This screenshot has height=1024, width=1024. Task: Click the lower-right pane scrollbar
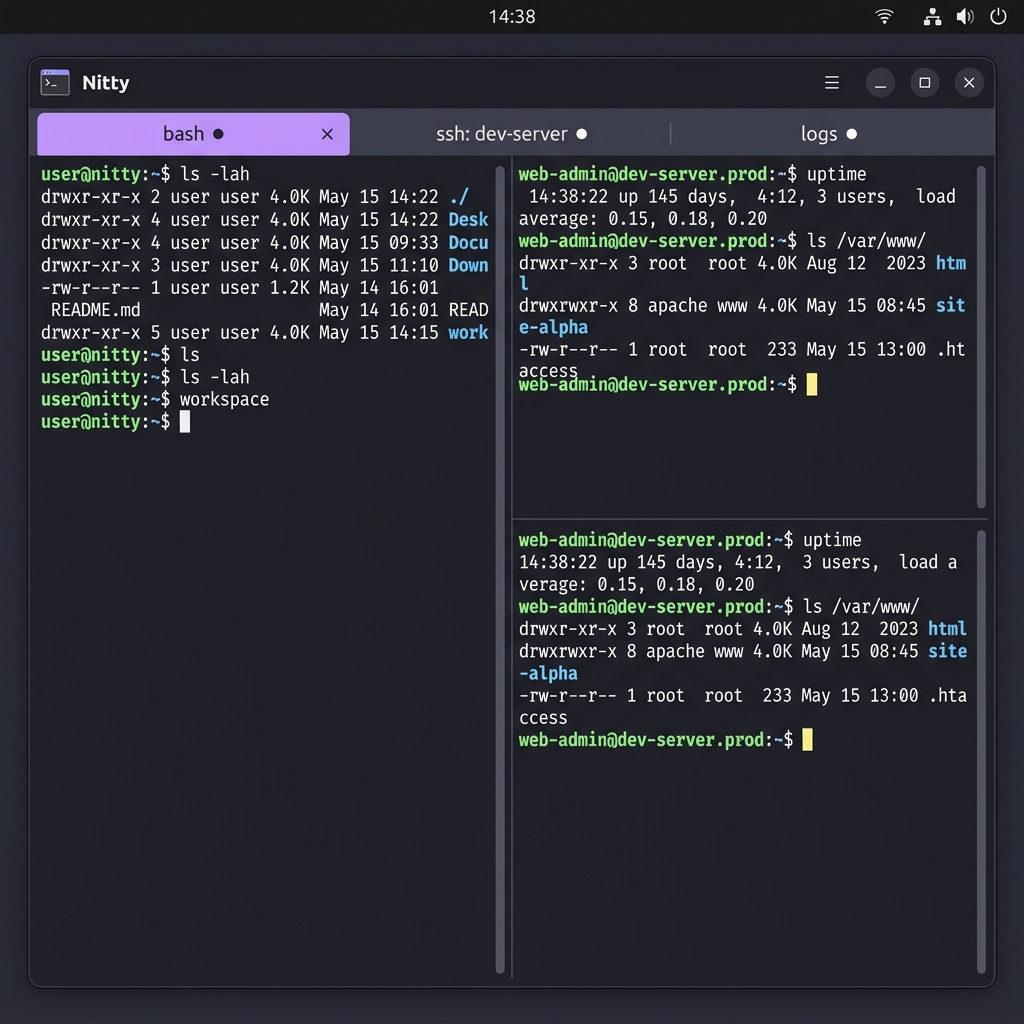[x=981, y=752]
